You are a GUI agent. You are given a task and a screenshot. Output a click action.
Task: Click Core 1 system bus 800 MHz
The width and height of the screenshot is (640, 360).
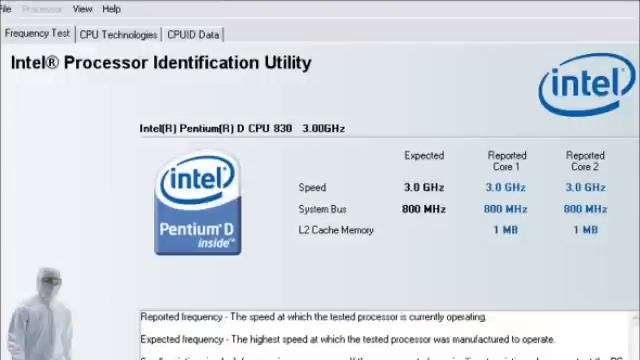pos(506,209)
